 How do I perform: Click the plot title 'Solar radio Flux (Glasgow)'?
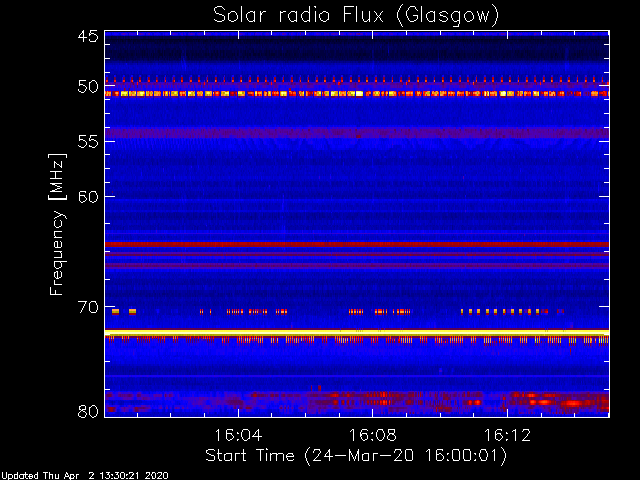tap(356, 16)
